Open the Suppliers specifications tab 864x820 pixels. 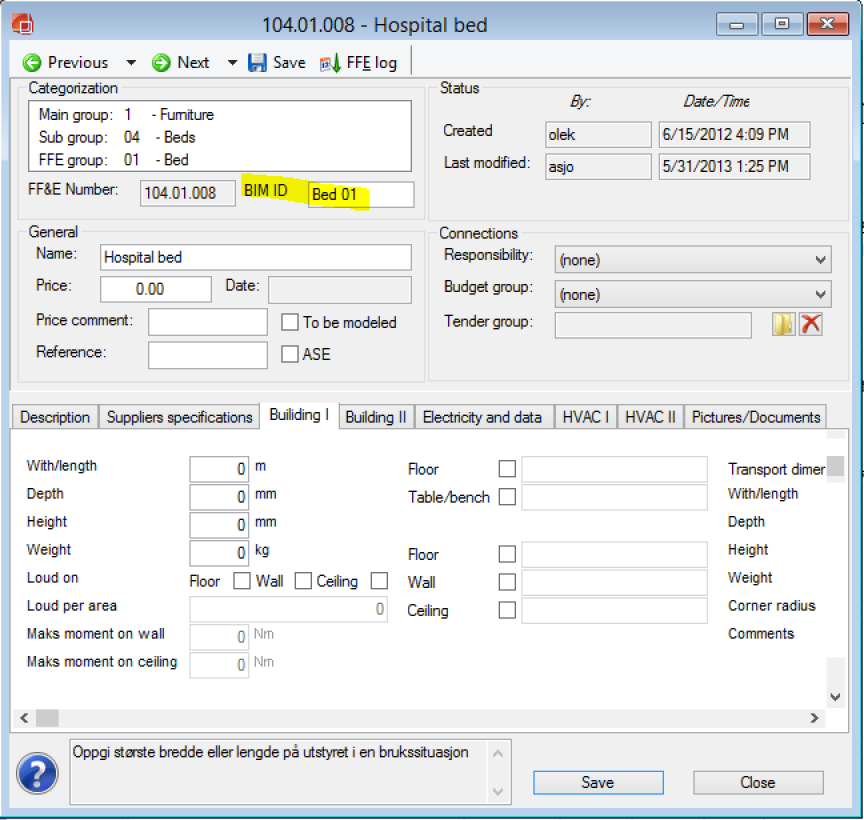(x=180, y=417)
